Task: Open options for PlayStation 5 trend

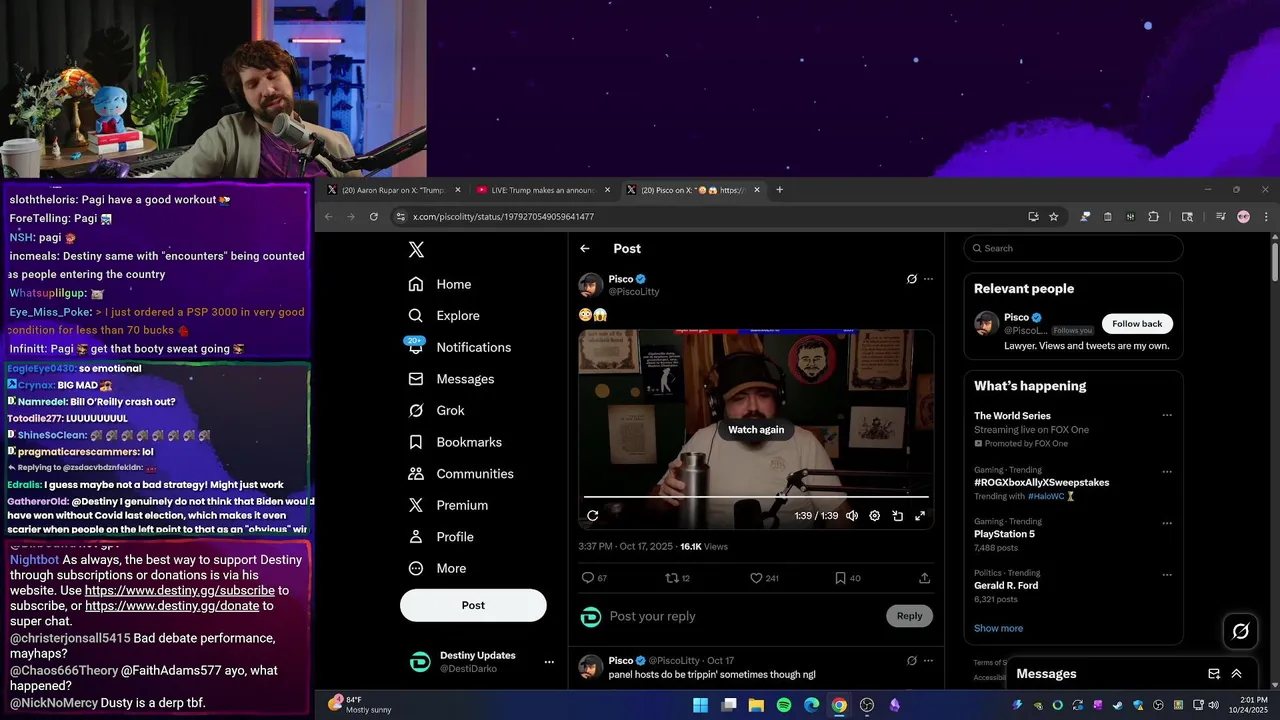Action: click(x=1167, y=523)
